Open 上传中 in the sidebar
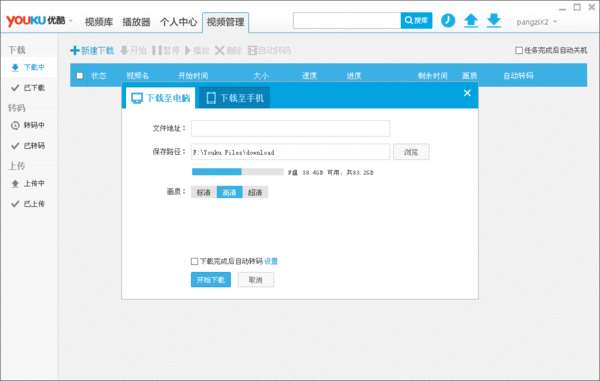This screenshot has width=600, height=381. pos(28,184)
